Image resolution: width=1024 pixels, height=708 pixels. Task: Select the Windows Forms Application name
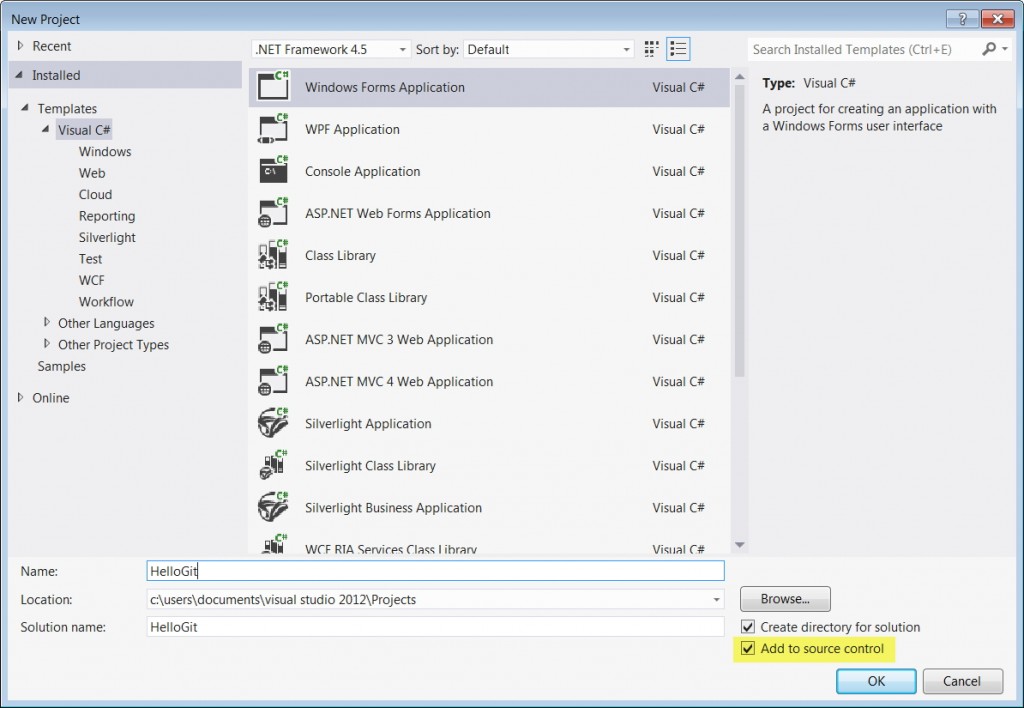pos(385,88)
